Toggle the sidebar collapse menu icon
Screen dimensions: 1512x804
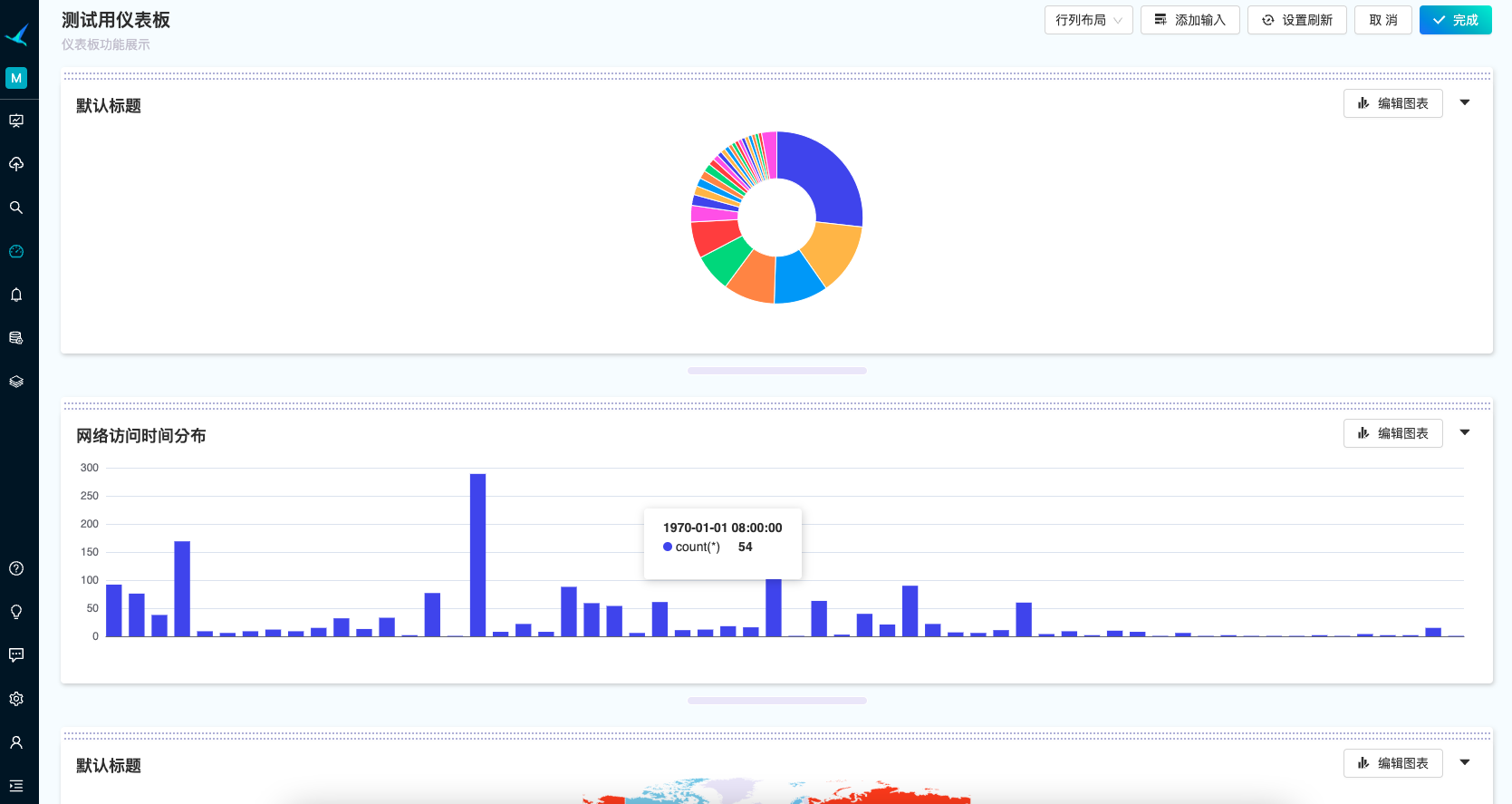pos(16,786)
